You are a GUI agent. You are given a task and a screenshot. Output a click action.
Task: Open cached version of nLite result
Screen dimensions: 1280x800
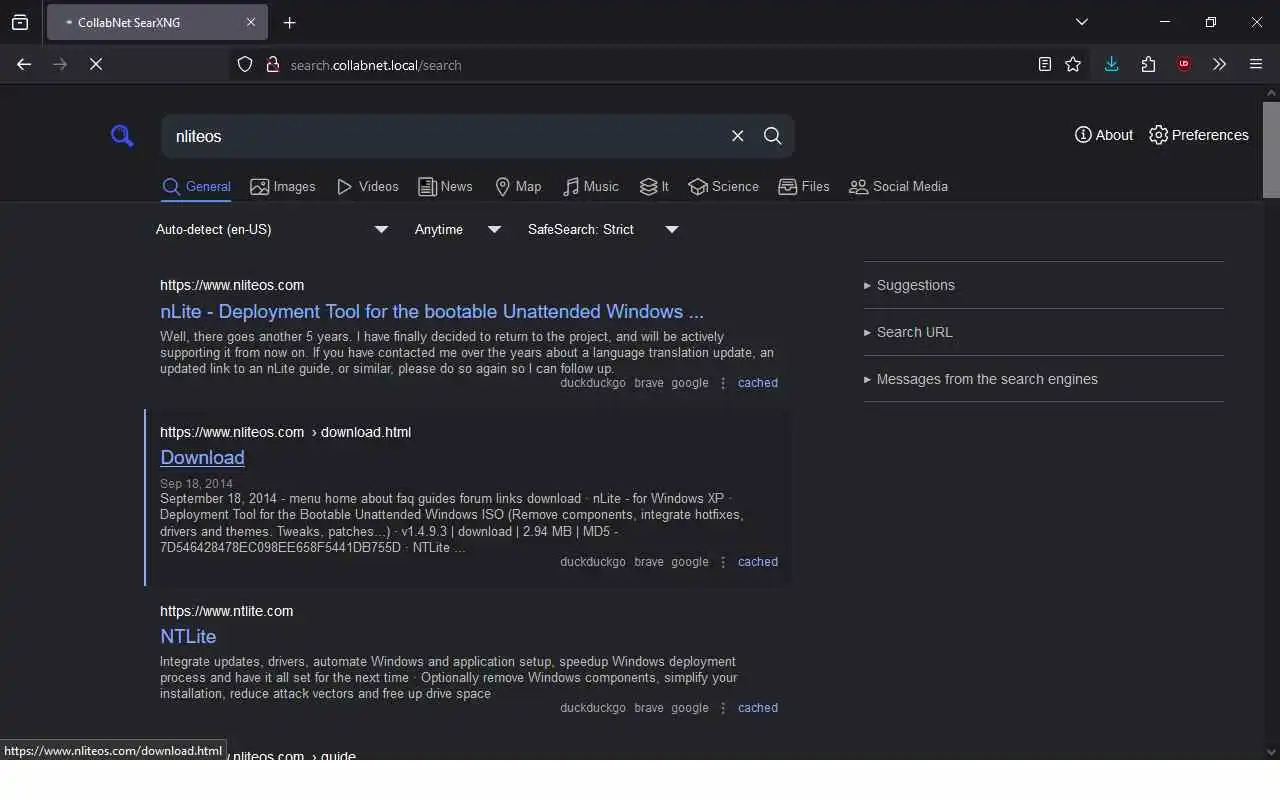tap(758, 383)
